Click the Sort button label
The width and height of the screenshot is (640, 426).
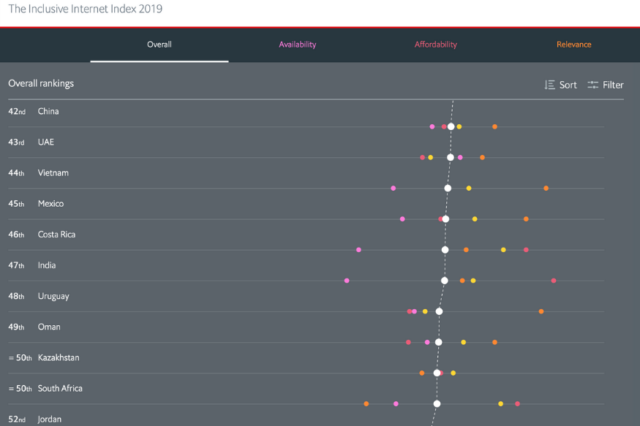coord(568,85)
